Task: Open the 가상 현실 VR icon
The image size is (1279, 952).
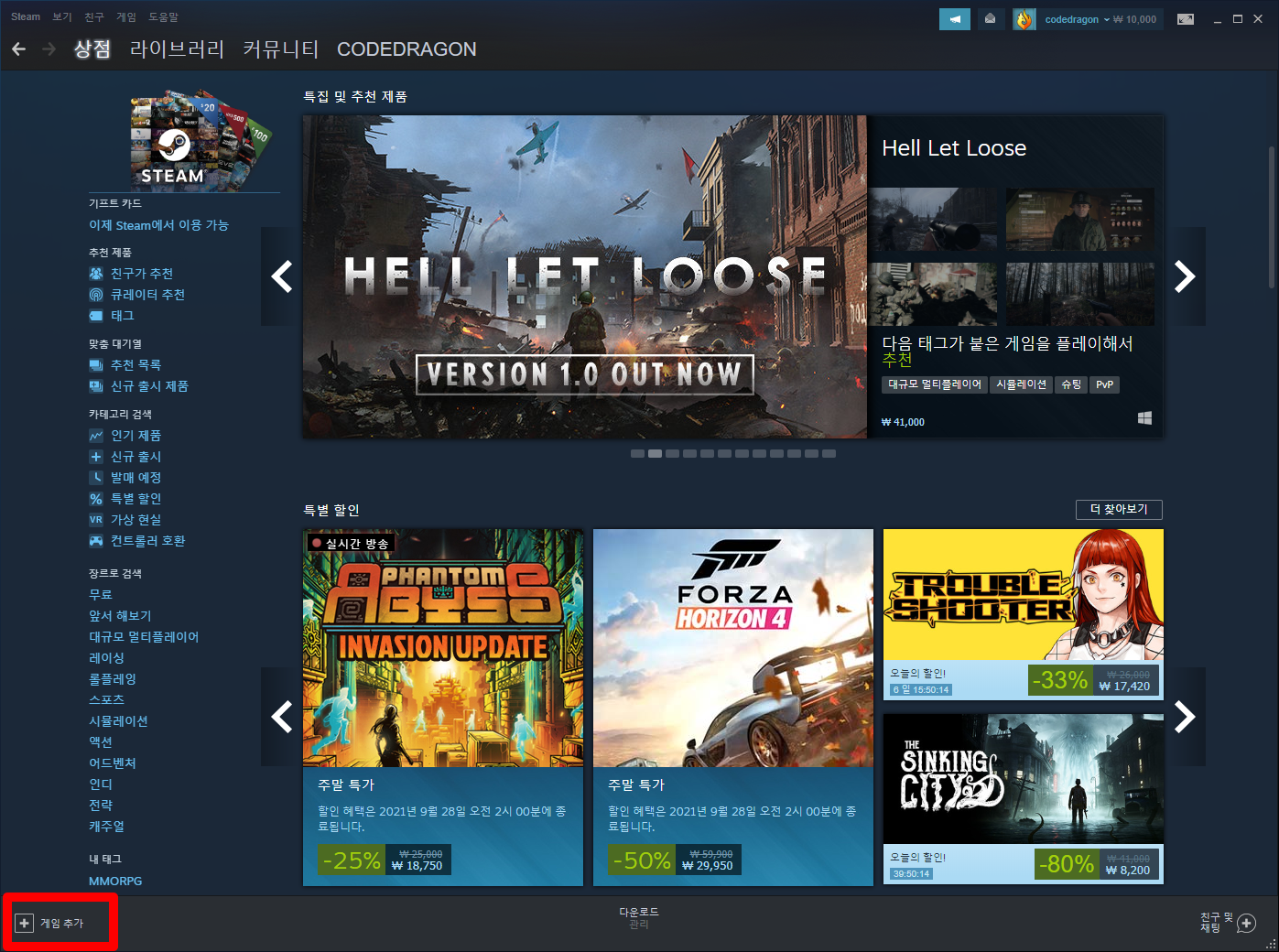Action: pos(96,520)
